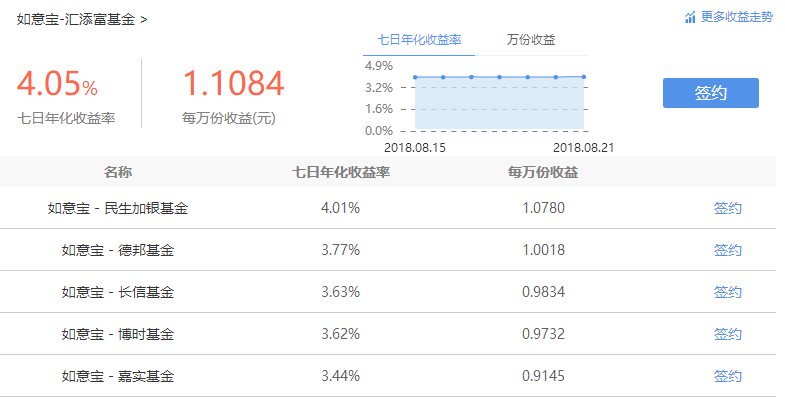Click the 3.63% yield cell
Screen dimensions: 785x400
pyautogui.click(x=340, y=292)
